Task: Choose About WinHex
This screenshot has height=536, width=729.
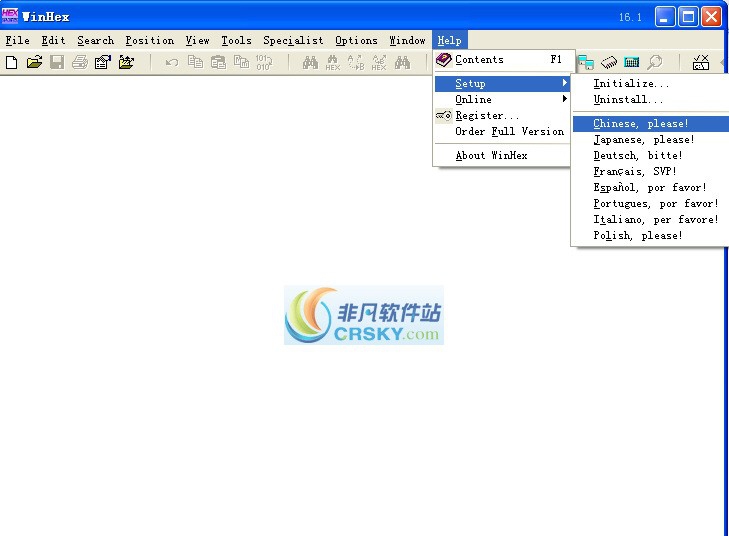Action: [x=502, y=156]
